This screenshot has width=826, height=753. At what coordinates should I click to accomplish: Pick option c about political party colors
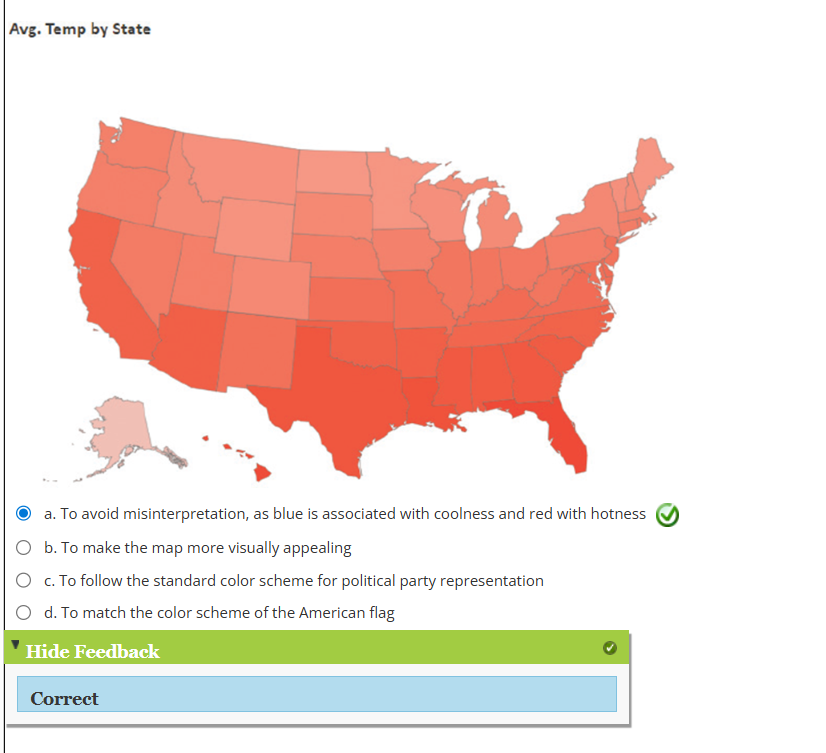point(24,581)
